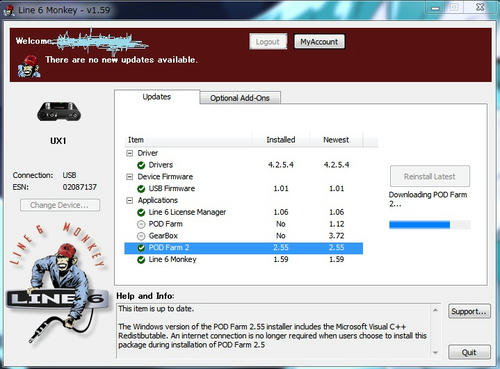Screen dimensions: 500x369
Task: Click the Newest column header
Action: [336, 140]
